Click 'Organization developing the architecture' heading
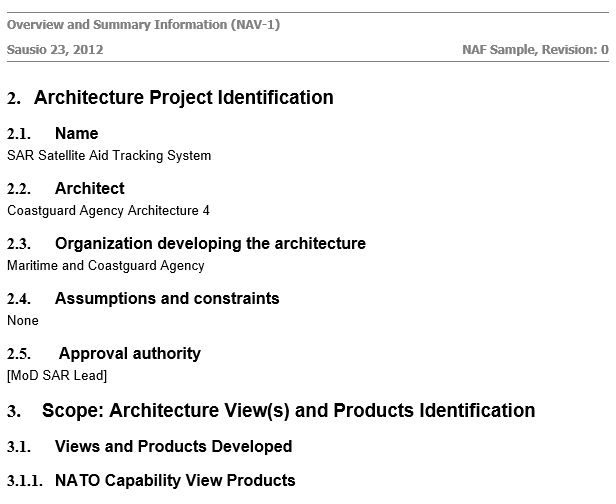Image resolution: width=616 pixels, height=504 pixels. click(x=210, y=244)
